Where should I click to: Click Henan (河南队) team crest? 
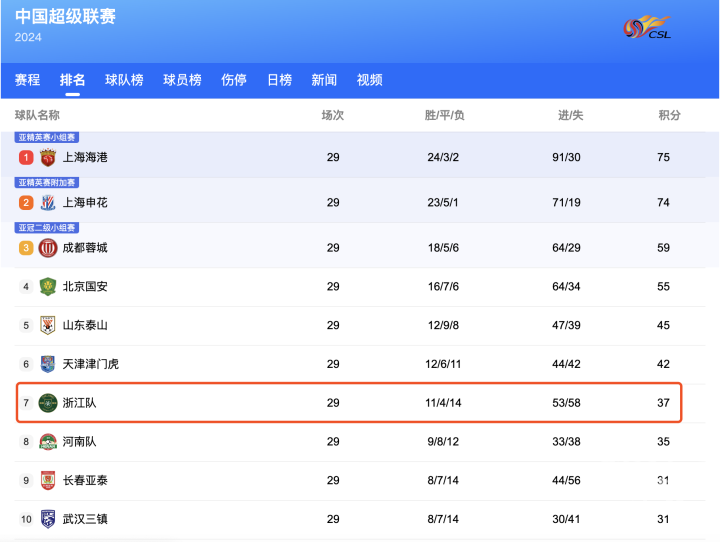(x=48, y=442)
